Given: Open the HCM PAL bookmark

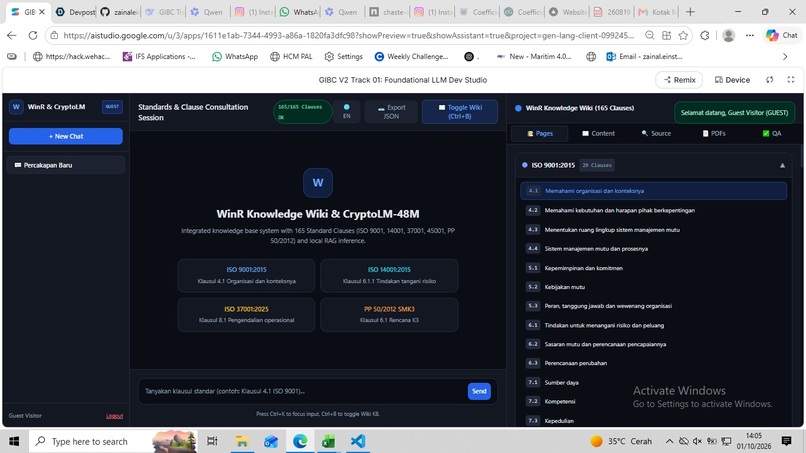Looking at the screenshot, I should pyautogui.click(x=291, y=57).
